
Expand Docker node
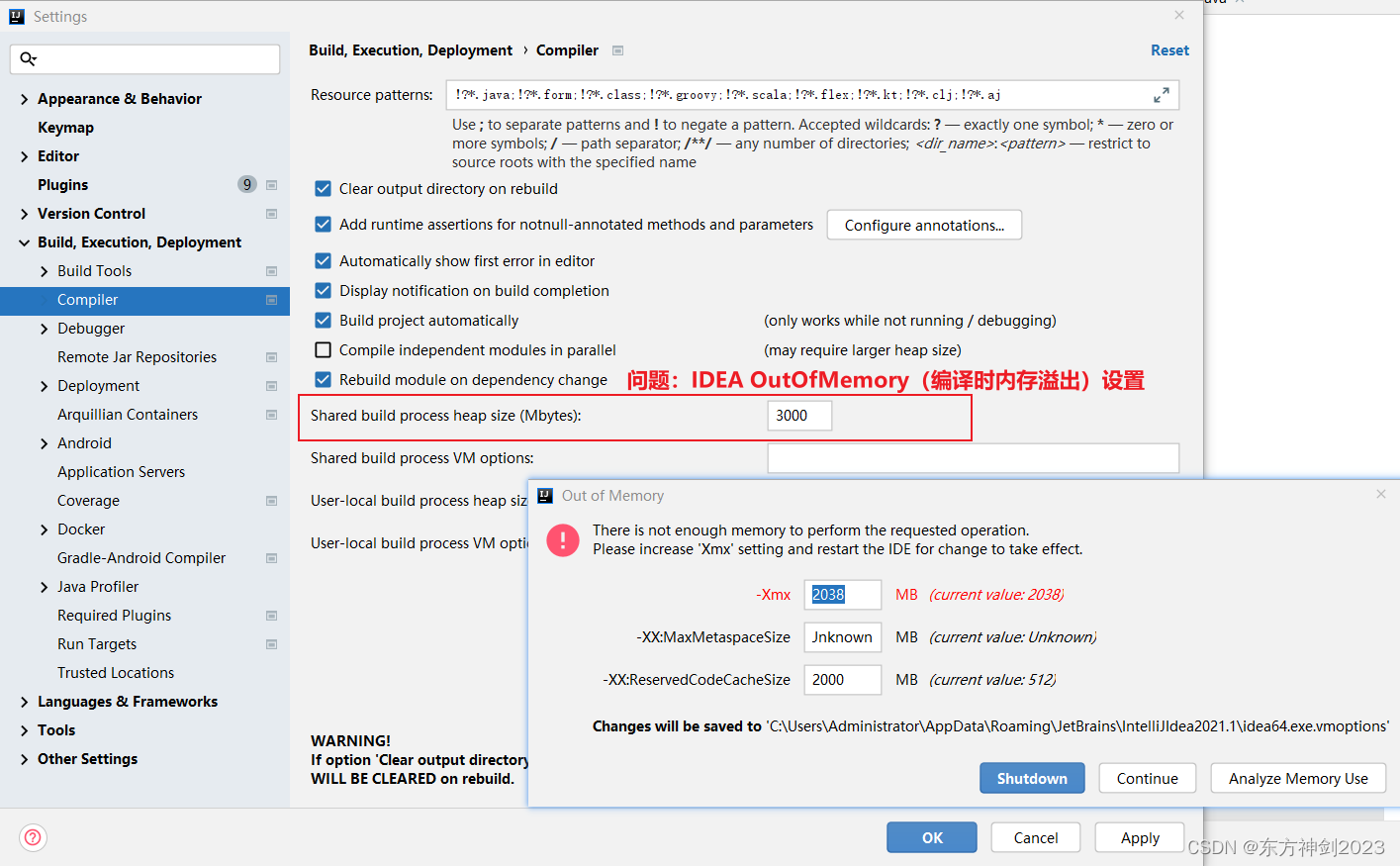click(44, 529)
